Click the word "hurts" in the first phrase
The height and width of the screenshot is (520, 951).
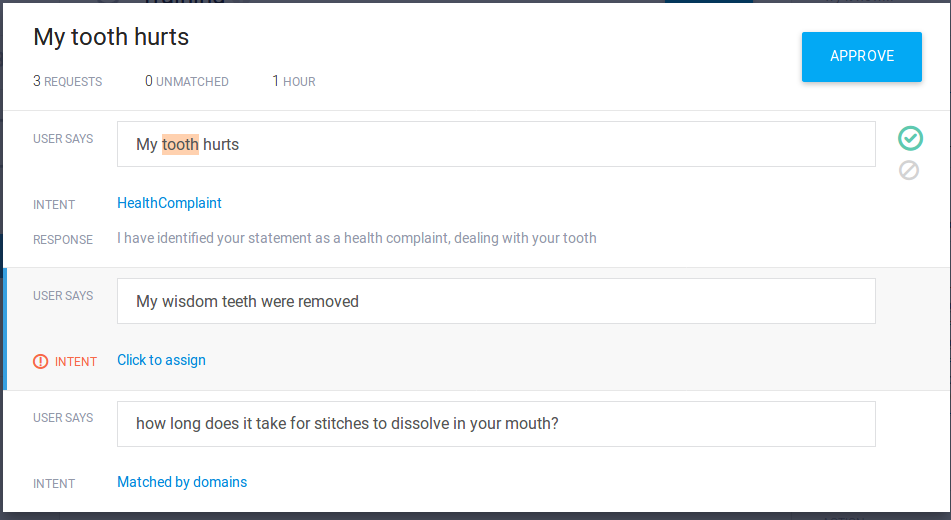(x=221, y=144)
